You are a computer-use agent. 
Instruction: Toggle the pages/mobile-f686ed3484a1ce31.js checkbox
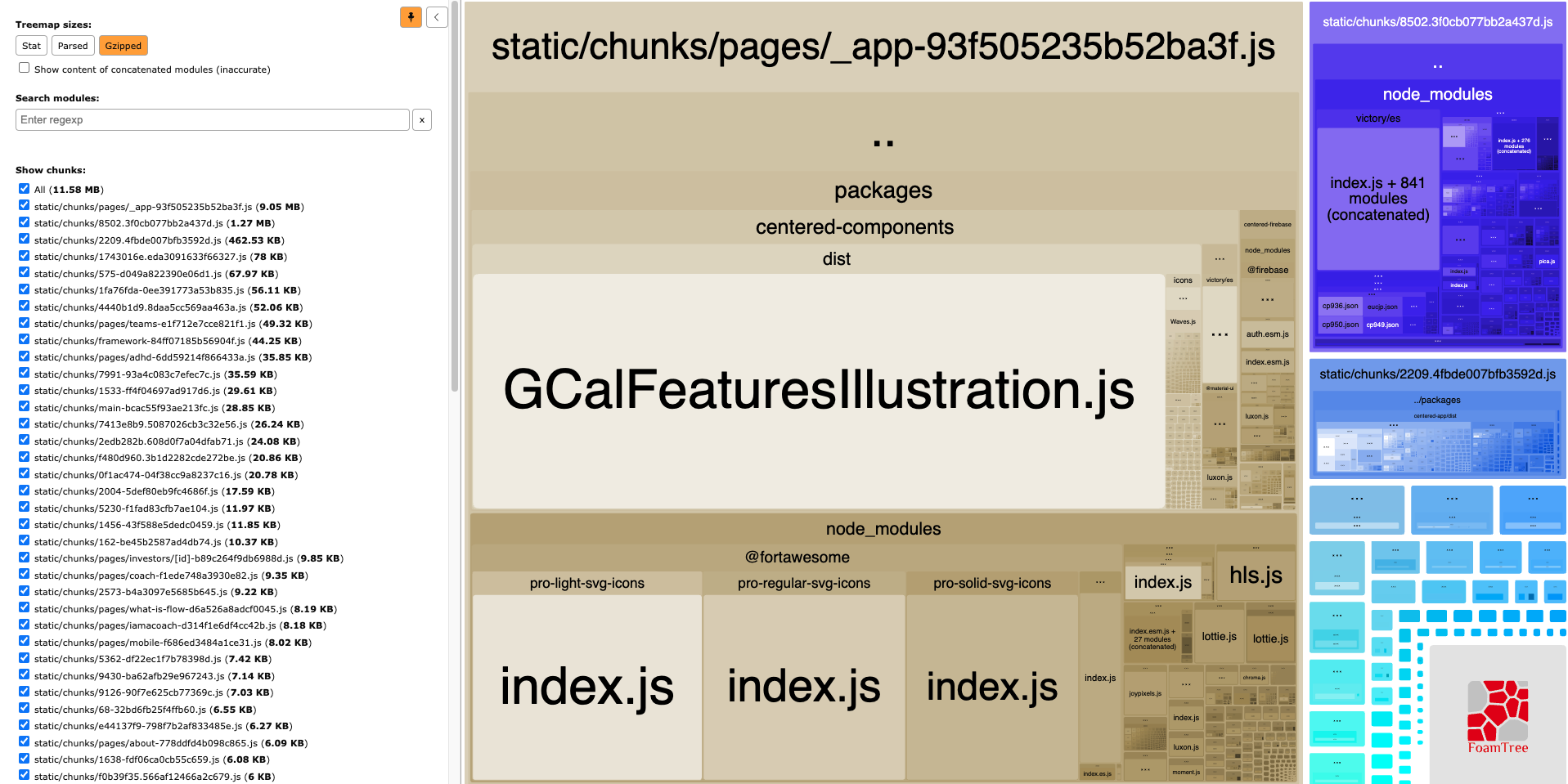point(24,642)
